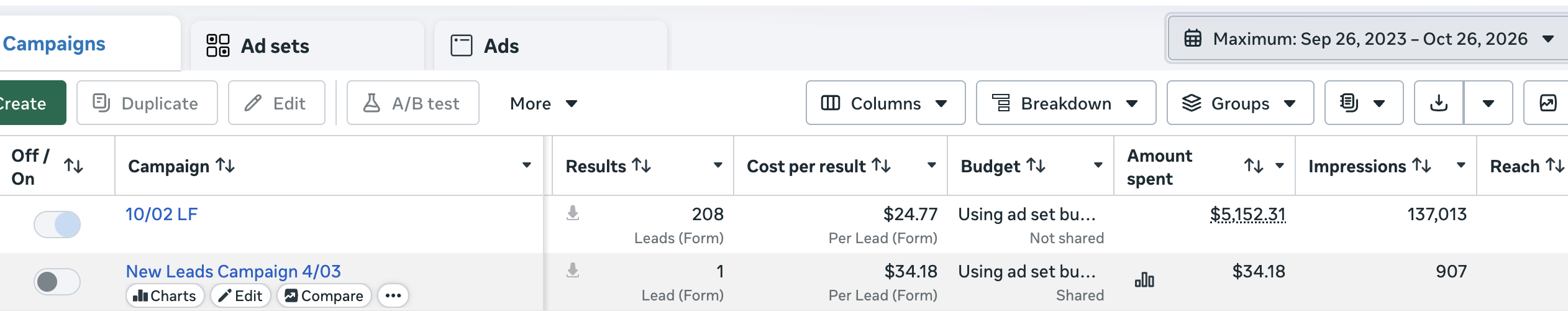
Task: Sort by Cost per result arrows
Action: coord(881,165)
